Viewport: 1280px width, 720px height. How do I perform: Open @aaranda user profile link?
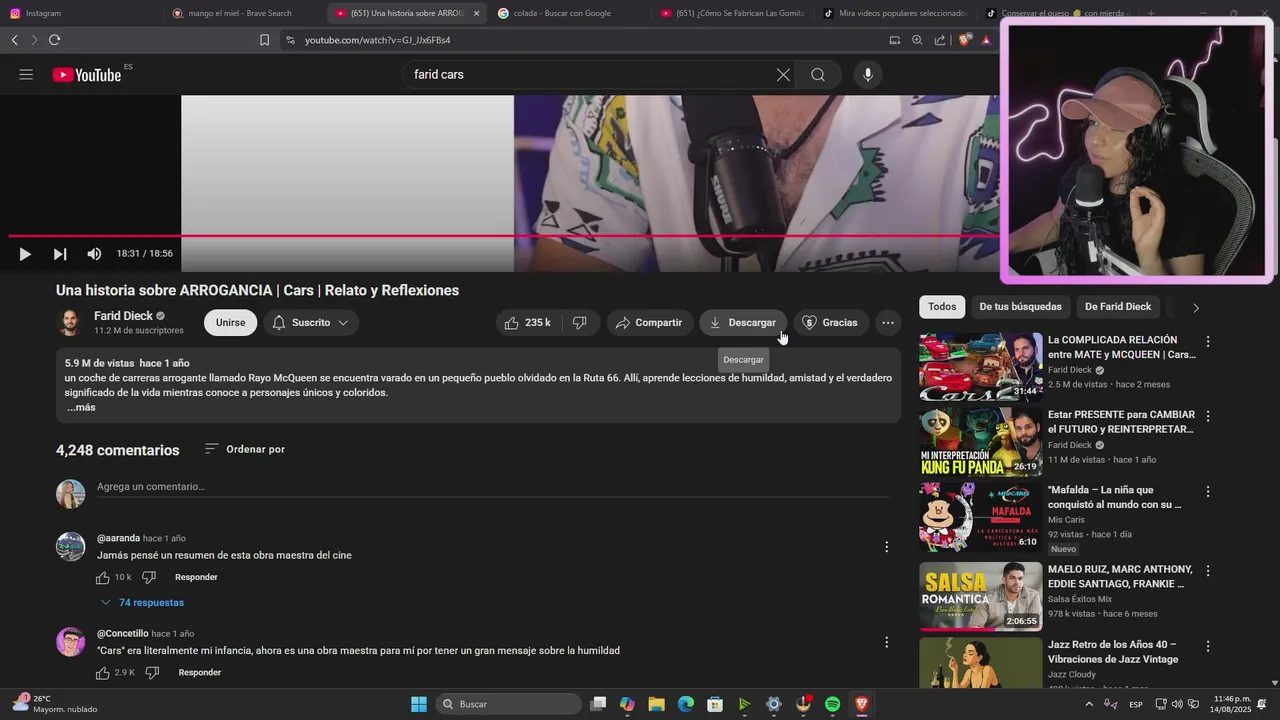[118, 539]
